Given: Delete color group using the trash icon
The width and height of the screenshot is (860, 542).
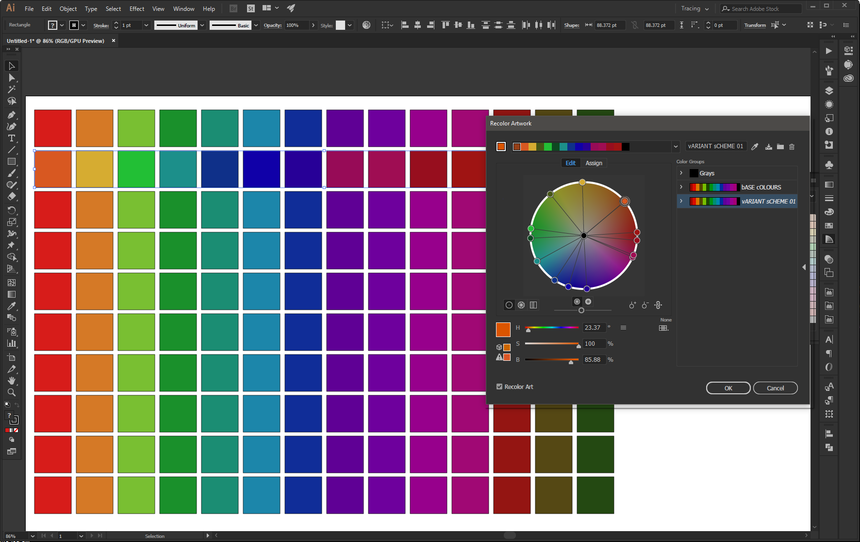Looking at the screenshot, I should point(791,147).
